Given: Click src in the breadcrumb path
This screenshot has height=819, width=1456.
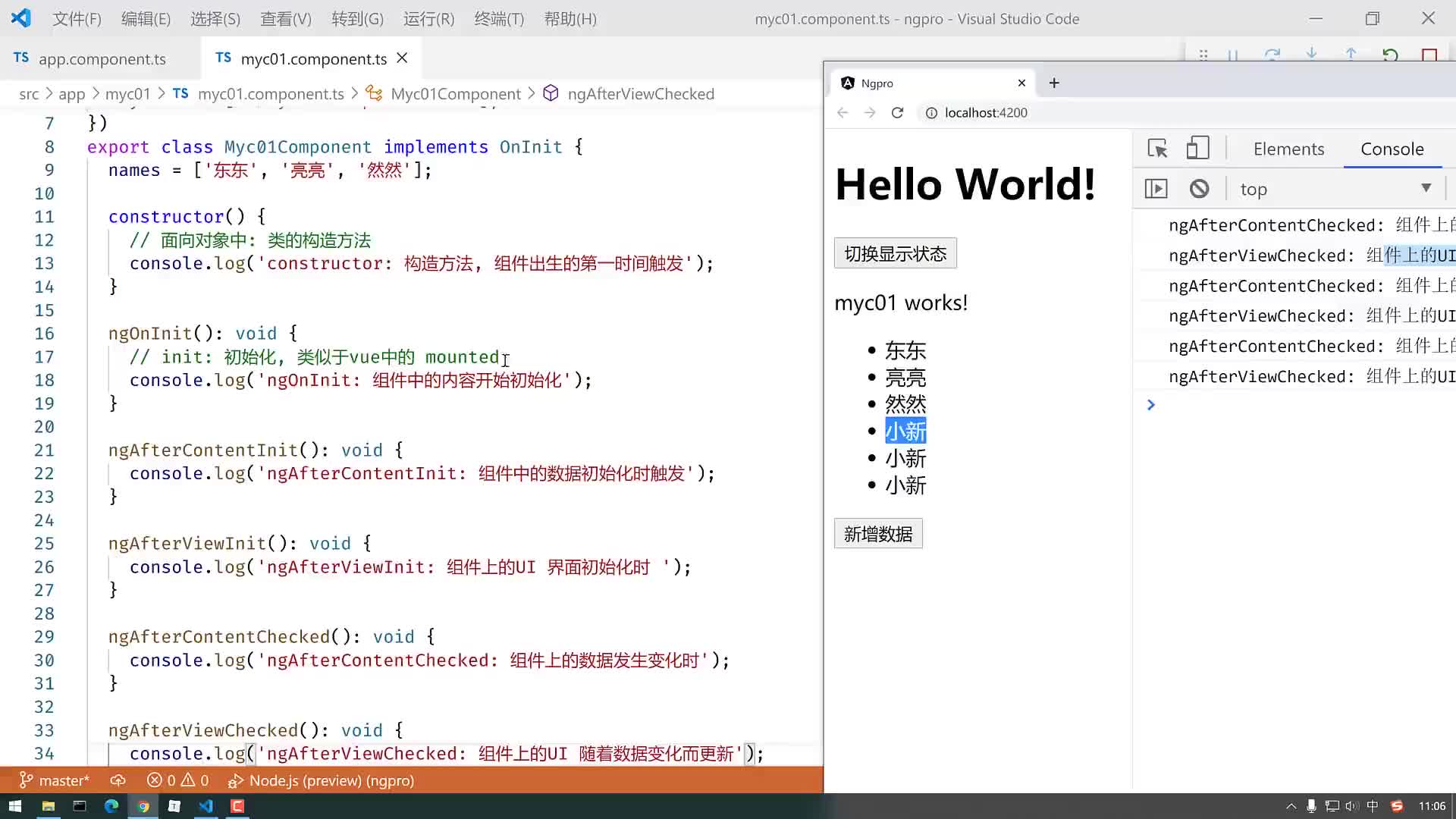Looking at the screenshot, I should (29, 94).
